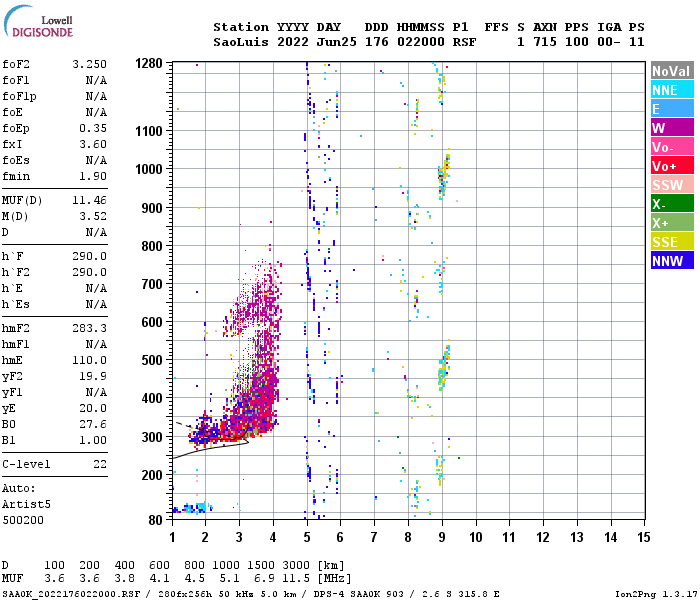Select the purple W legend swatch
Screen dimensions: 700x600
coord(672,128)
